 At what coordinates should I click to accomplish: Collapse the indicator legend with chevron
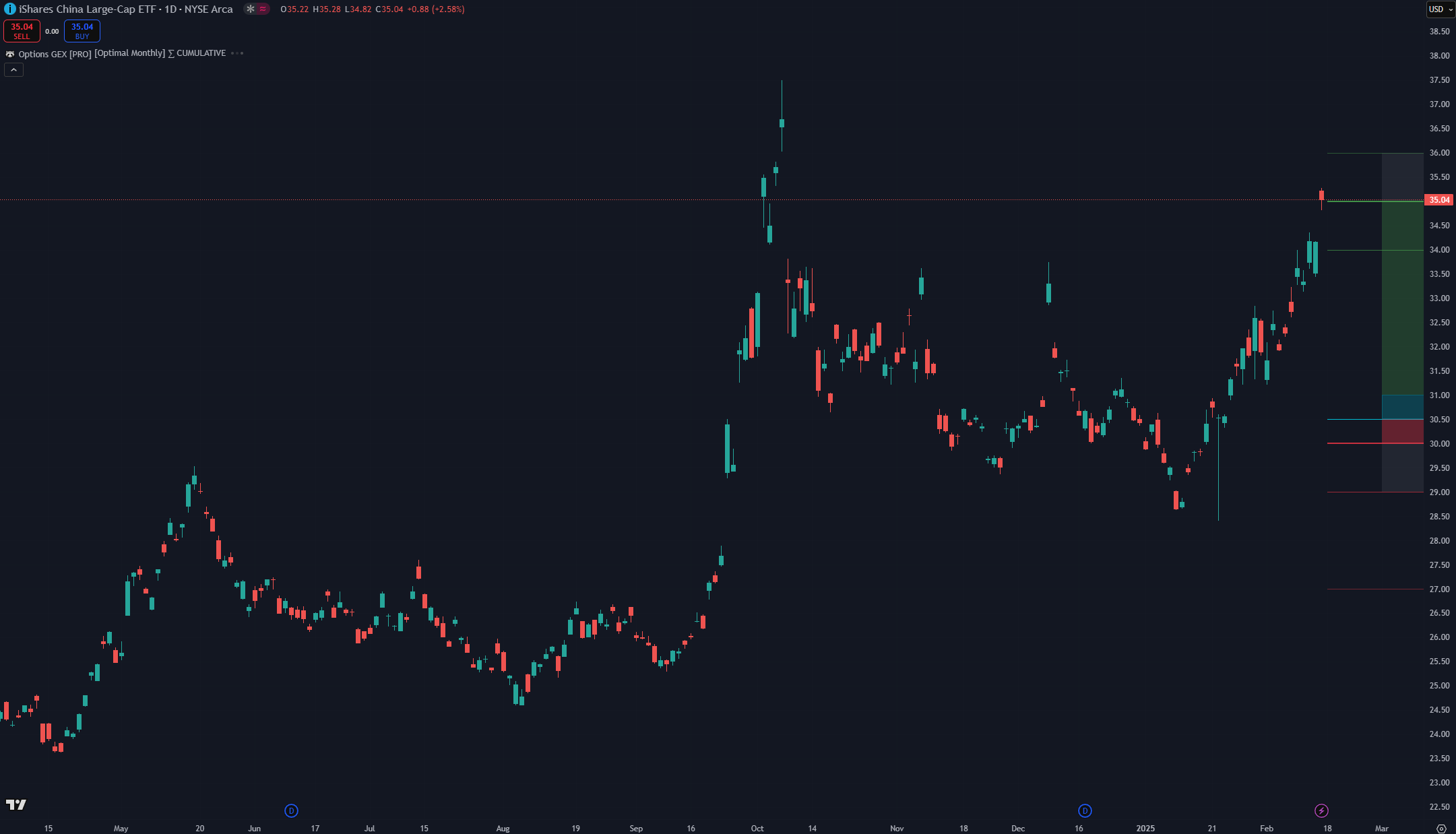click(13, 70)
